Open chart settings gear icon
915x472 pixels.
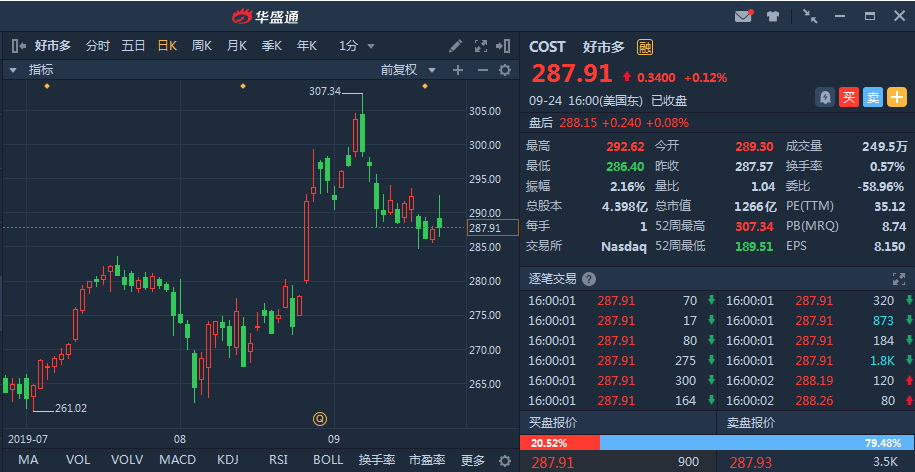[x=505, y=70]
